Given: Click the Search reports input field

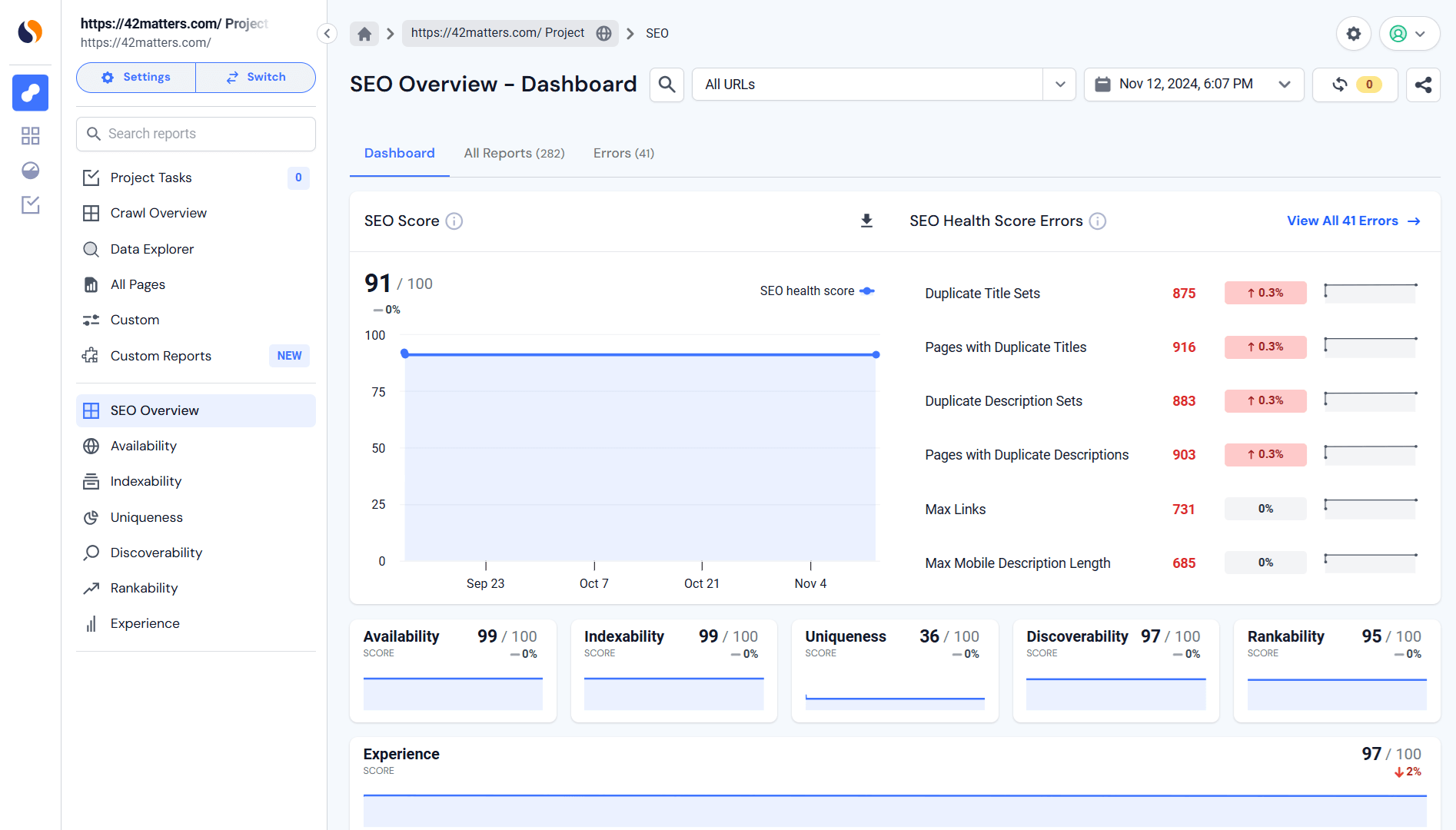Looking at the screenshot, I should (x=196, y=134).
